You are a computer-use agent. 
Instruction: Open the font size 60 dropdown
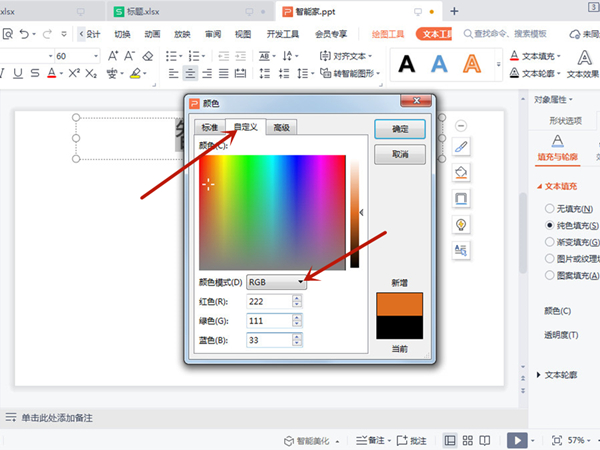pyautogui.click(x=96, y=56)
